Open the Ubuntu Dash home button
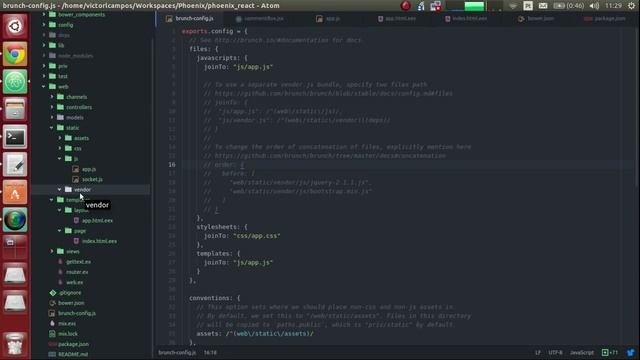 pos(15,26)
